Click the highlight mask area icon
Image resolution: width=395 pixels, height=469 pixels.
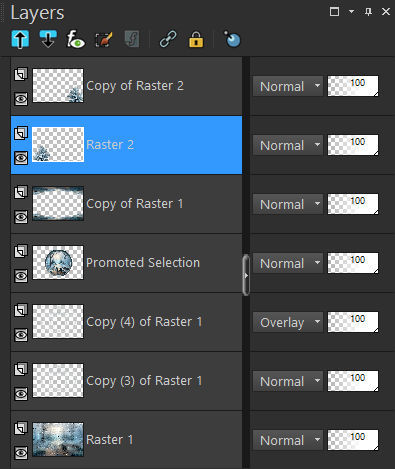(x=232, y=39)
